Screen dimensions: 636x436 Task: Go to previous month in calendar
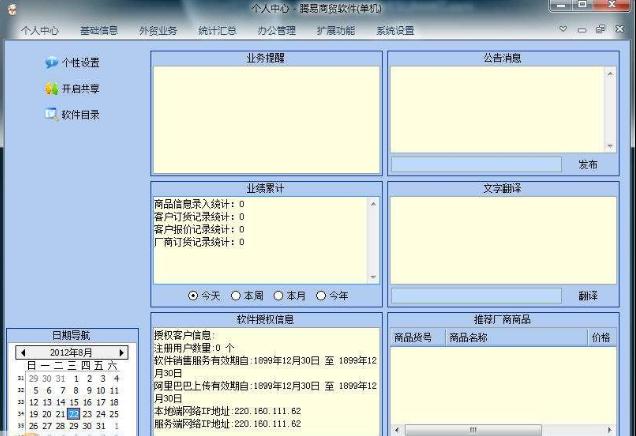tap(21, 353)
